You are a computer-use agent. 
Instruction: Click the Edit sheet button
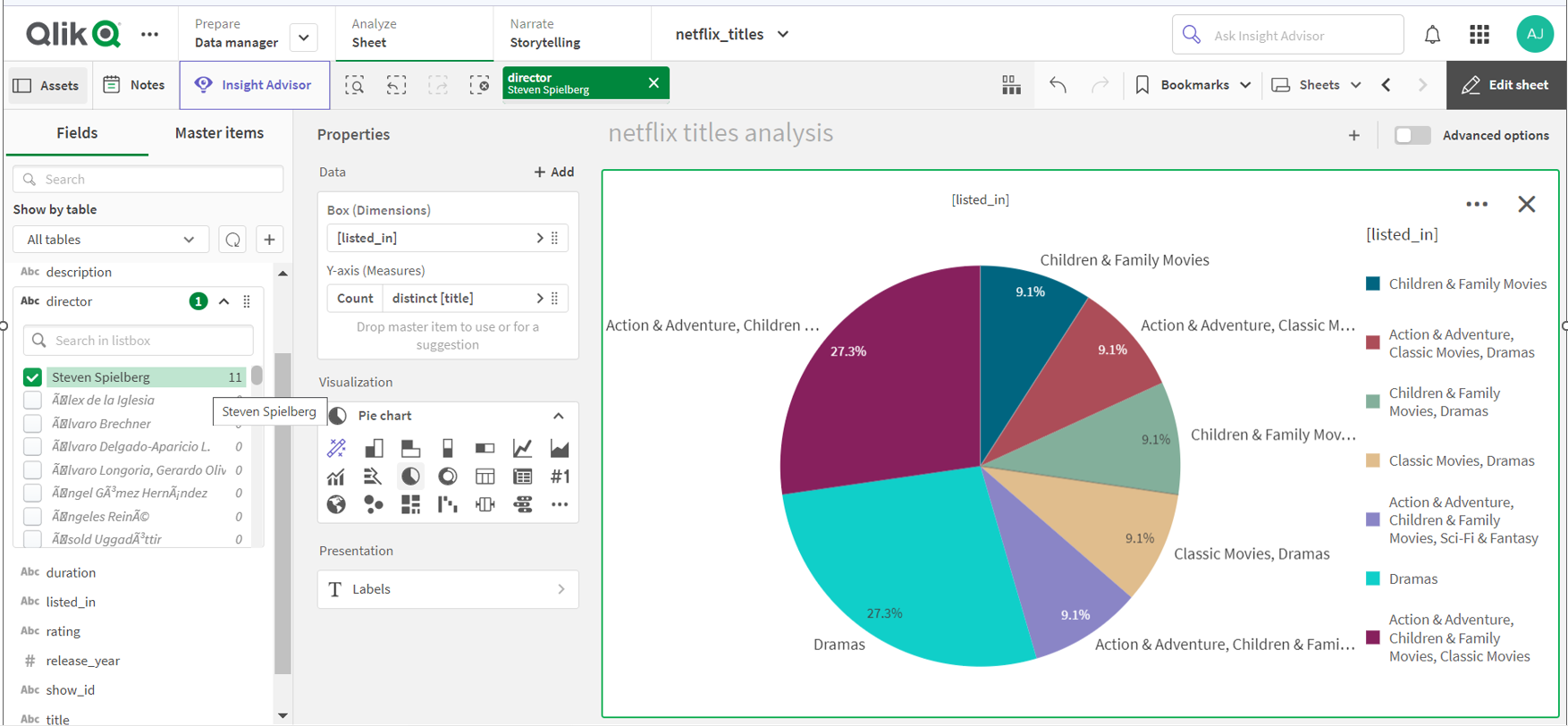coord(1505,85)
